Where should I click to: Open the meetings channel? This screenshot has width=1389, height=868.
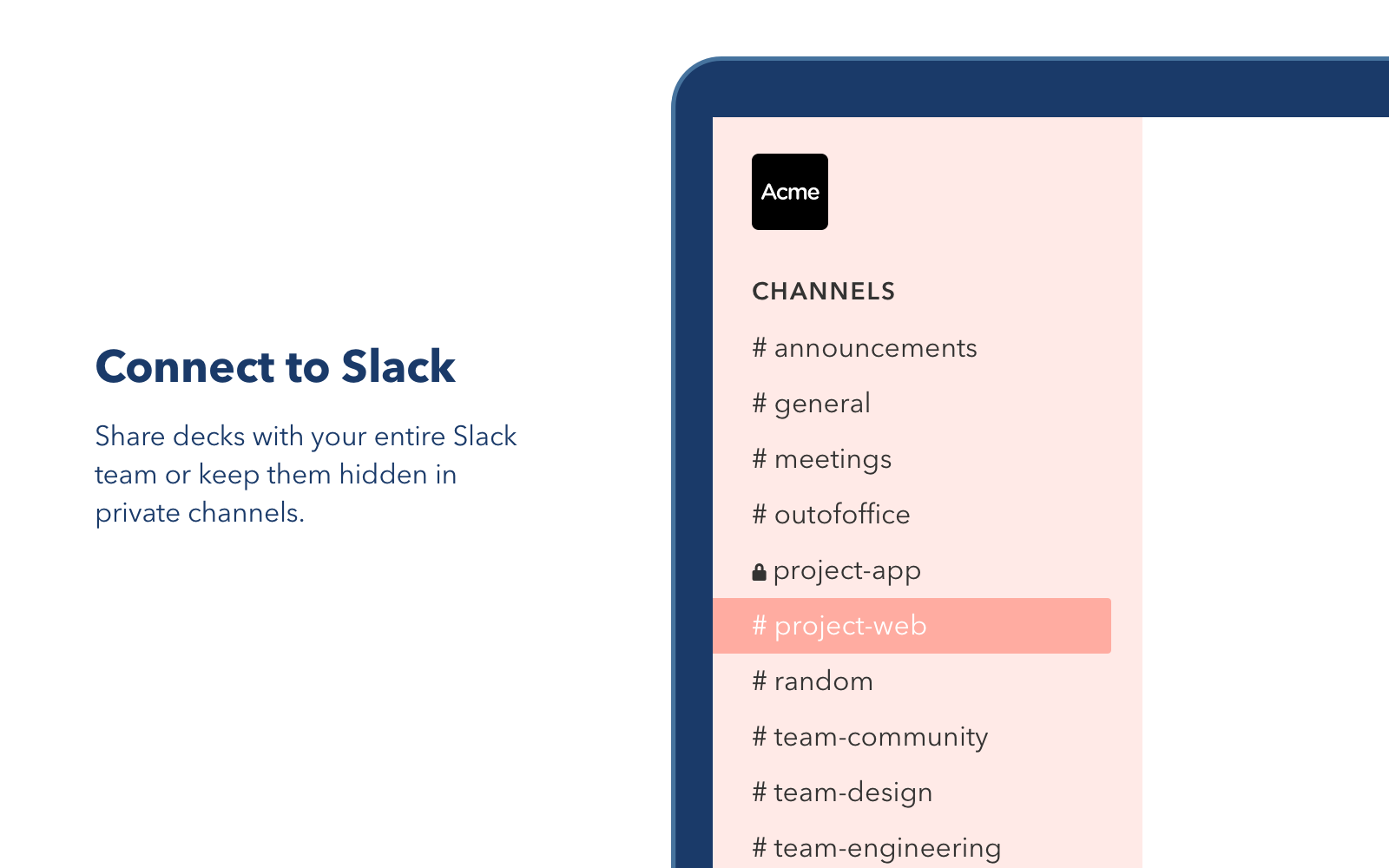[821, 459]
